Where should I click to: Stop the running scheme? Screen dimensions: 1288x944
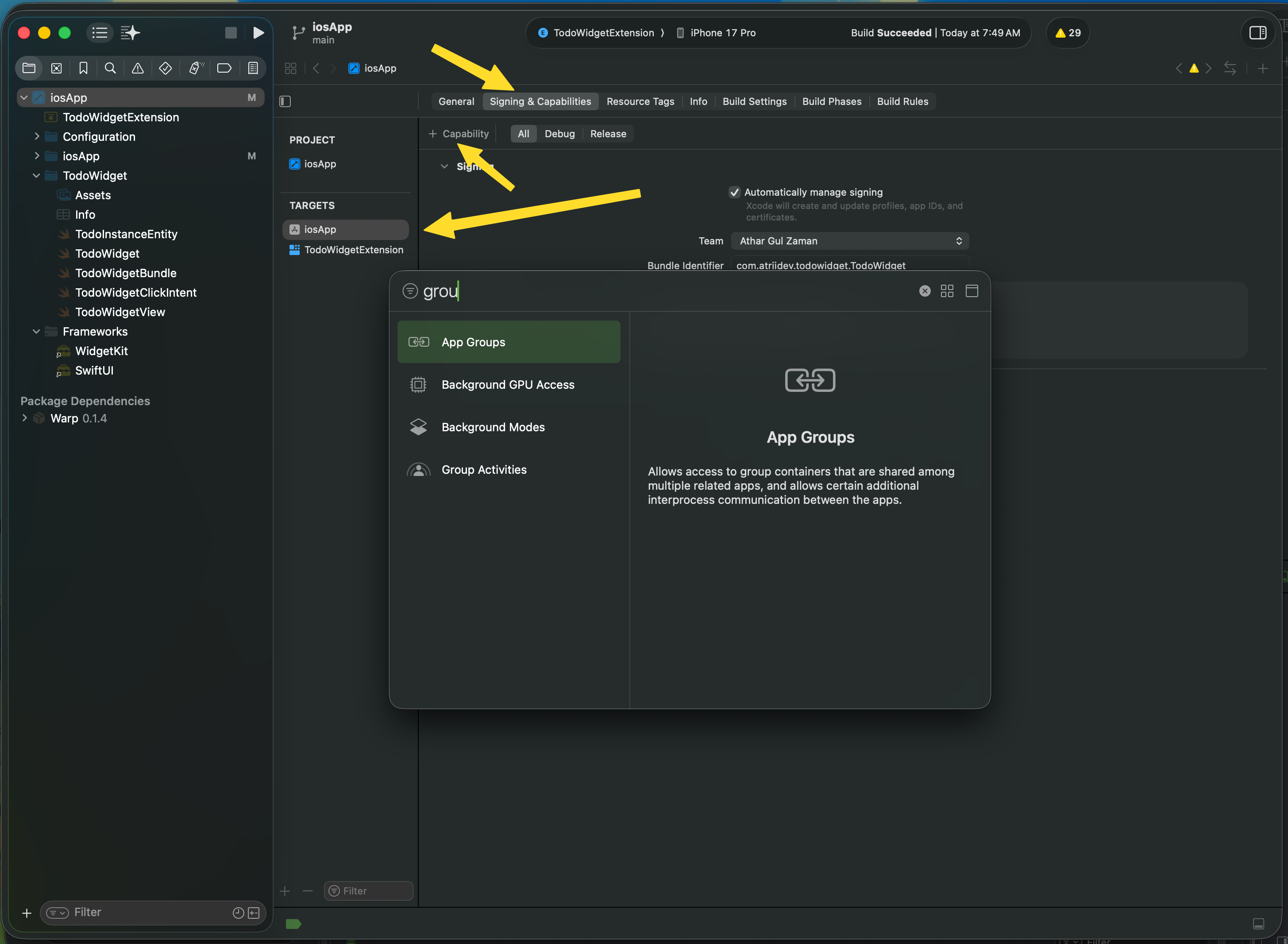231,33
